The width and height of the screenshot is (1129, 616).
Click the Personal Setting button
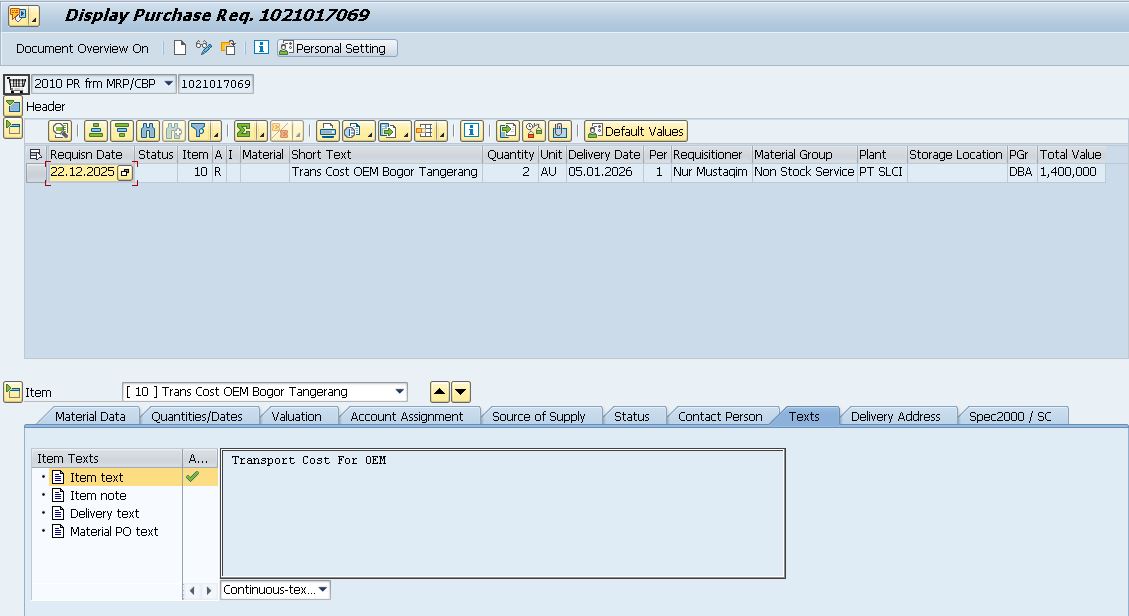(337, 48)
